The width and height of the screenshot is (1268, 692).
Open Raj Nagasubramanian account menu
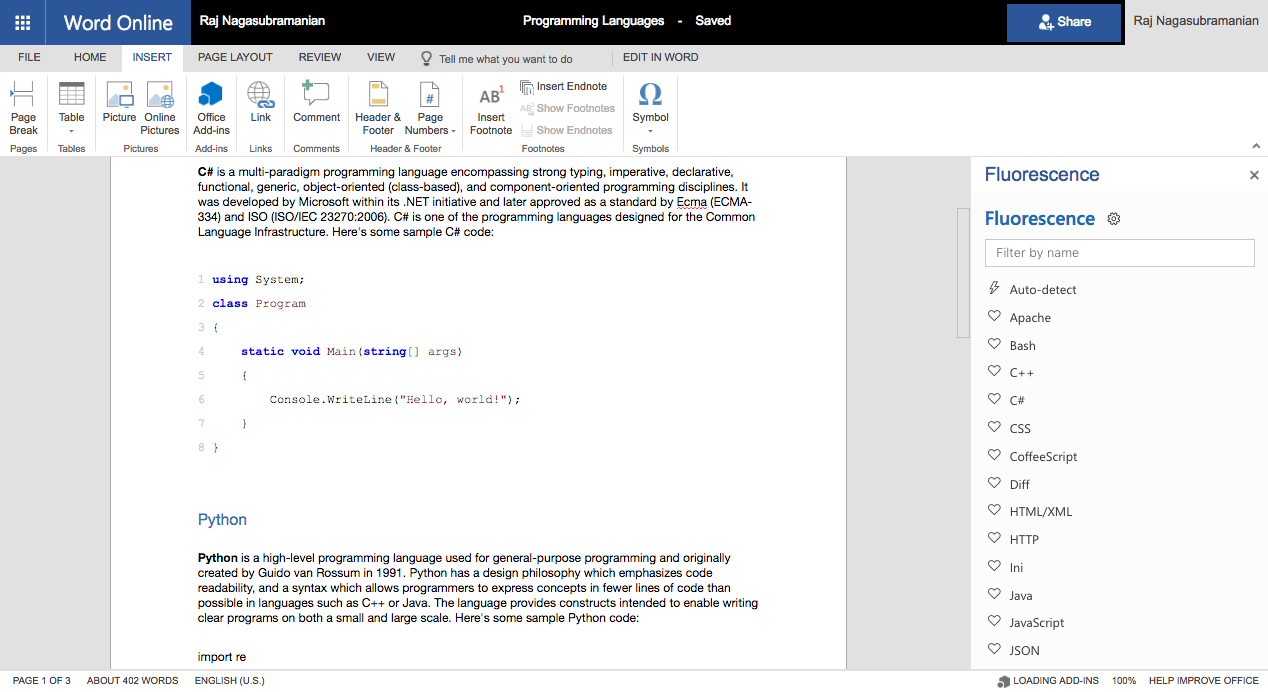pos(1196,21)
